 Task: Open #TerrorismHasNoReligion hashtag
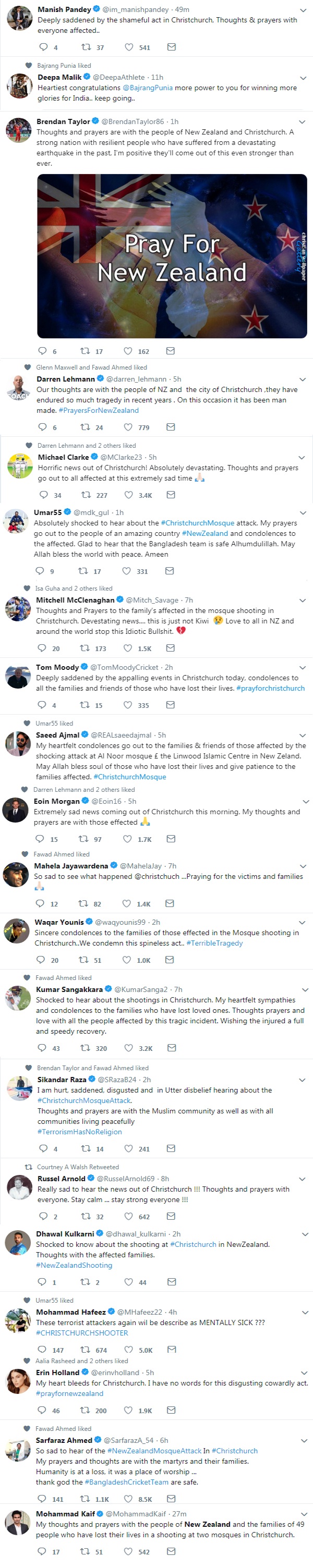[x=80, y=1132]
